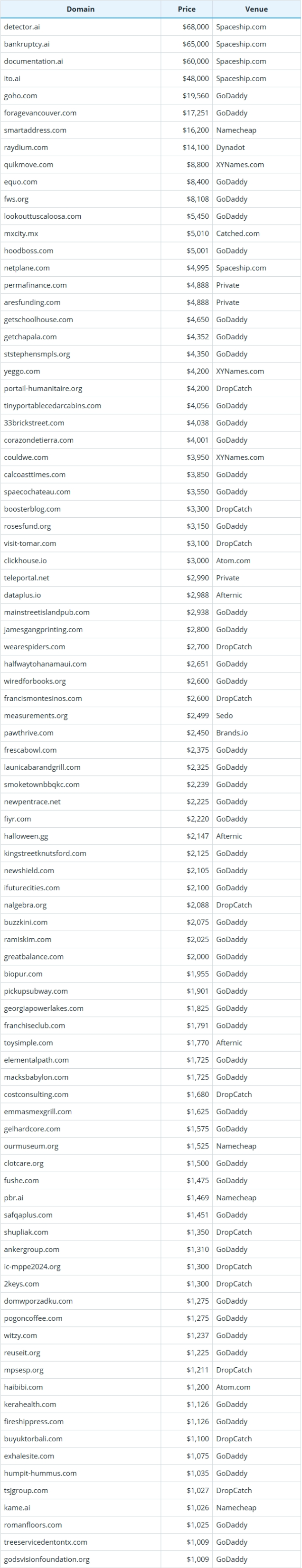Select the Brands.io venue cell
Screen dimensions: 302x1568
[232, 733]
